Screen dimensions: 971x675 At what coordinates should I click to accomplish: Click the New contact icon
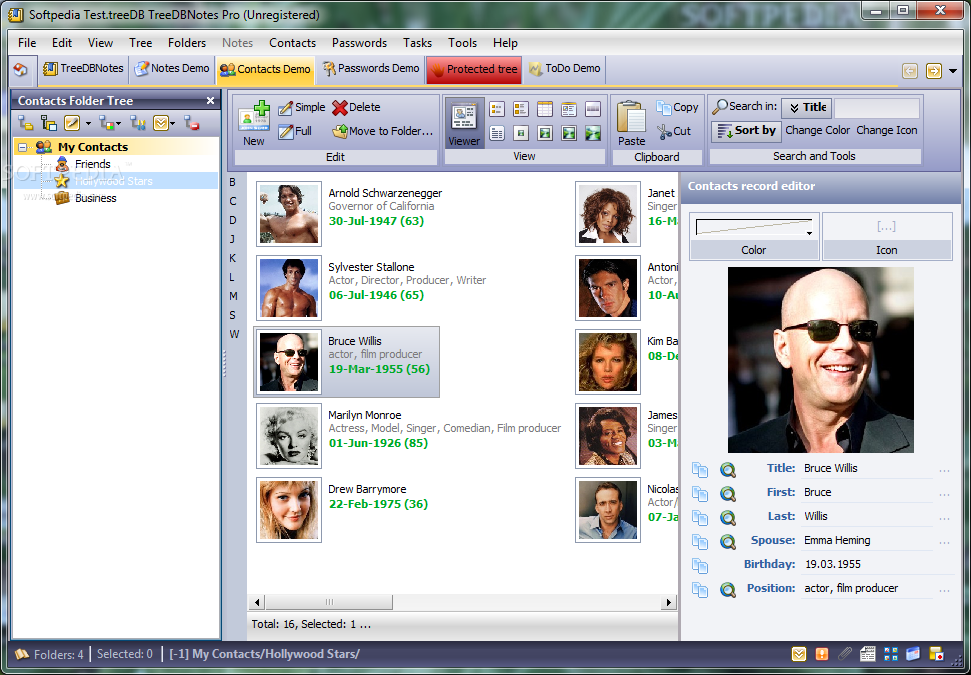click(x=255, y=123)
